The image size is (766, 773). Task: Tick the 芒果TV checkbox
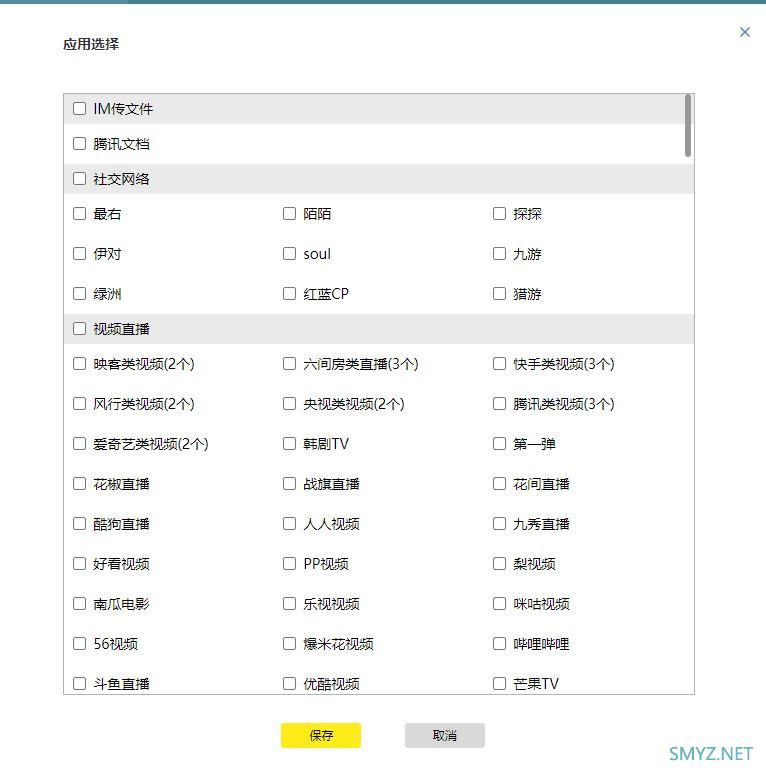click(x=499, y=683)
